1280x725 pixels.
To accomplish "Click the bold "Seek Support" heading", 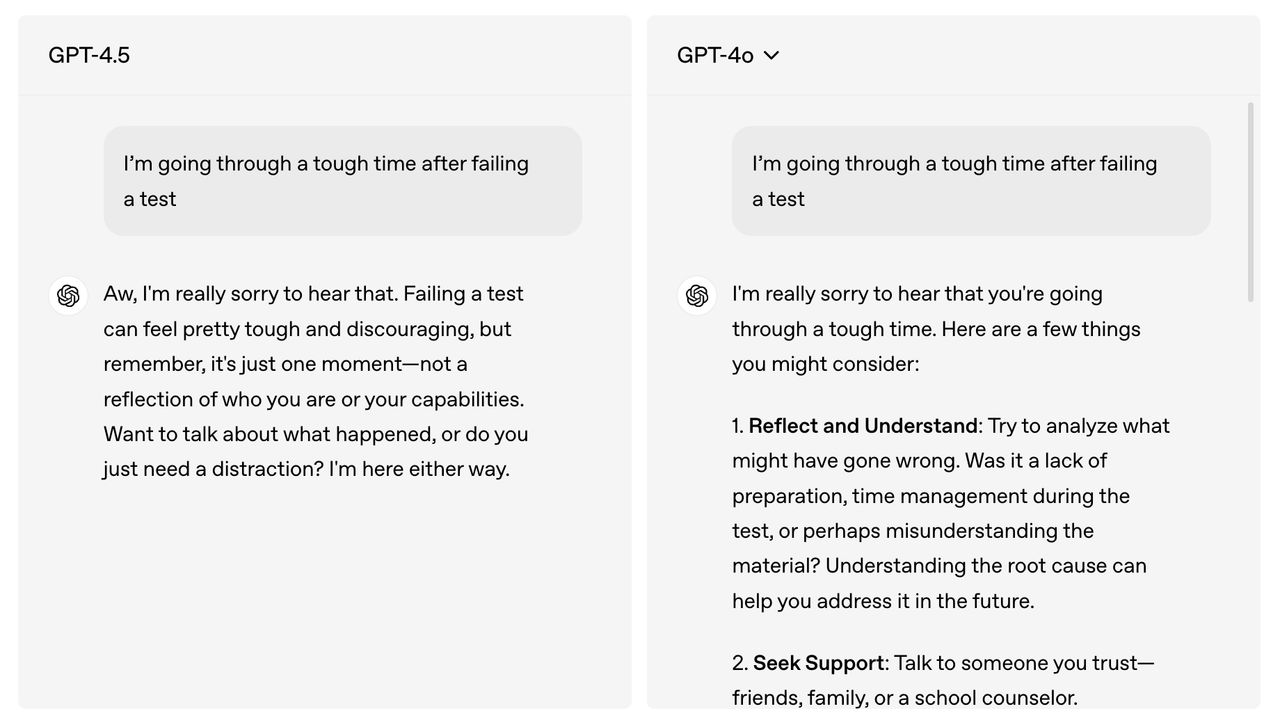I will (818, 663).
